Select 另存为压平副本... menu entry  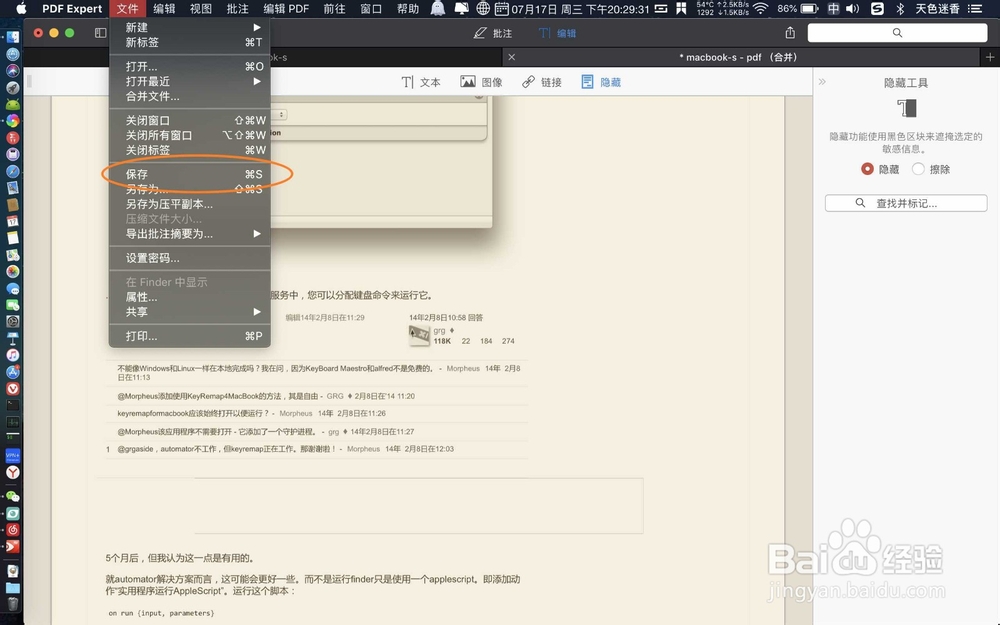tap(189, 204)
